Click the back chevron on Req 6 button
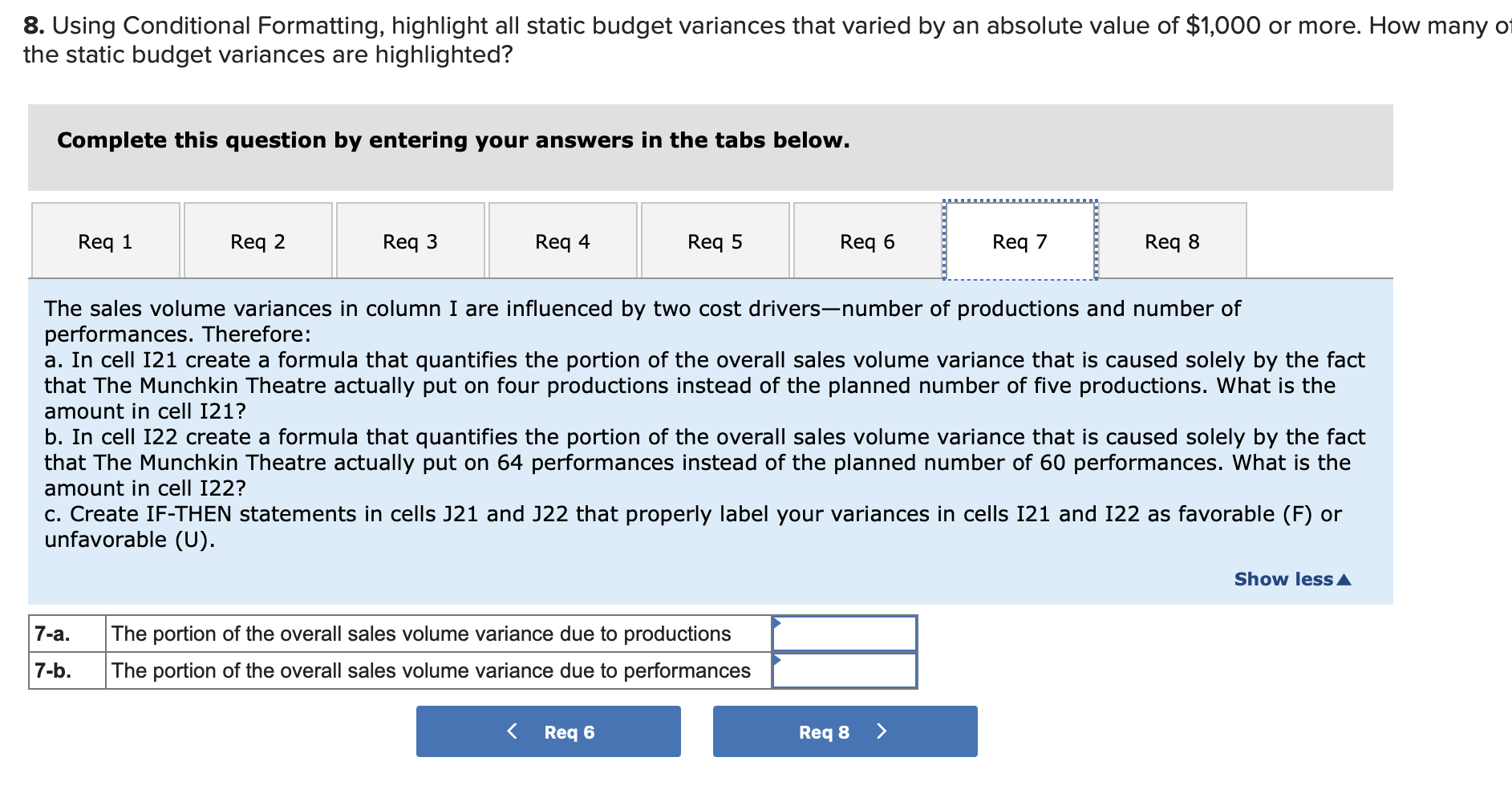1512x810 pixels. (x=513, y=731)
